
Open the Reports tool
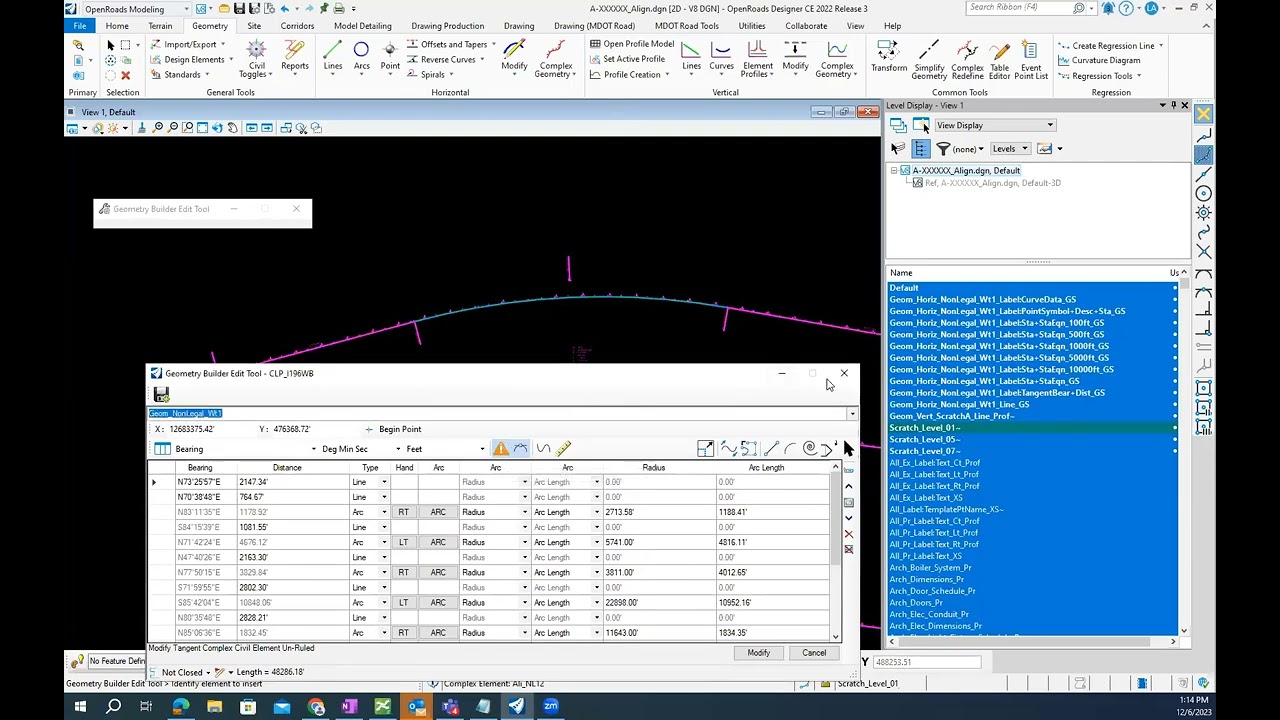point(295,55)
